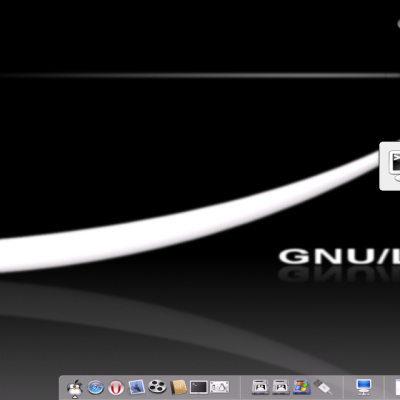The image size is (400, 400).
Task: Launch the Safari compass browser icon
Action: click(95, 388)
